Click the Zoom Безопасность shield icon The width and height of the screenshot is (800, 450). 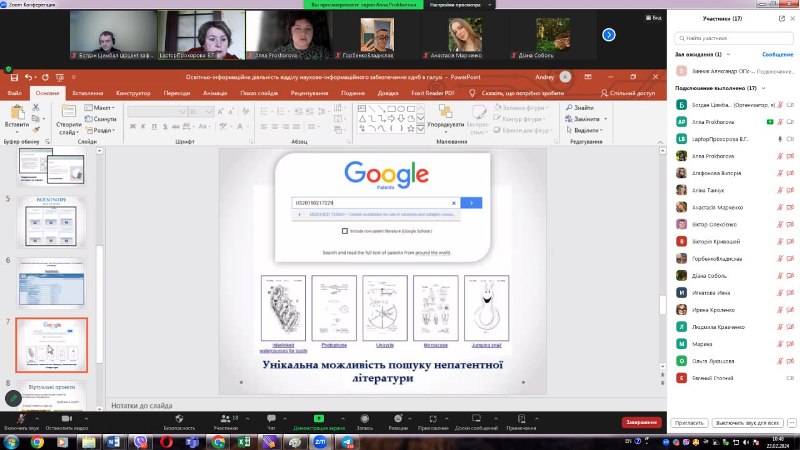(x=179, y=418)
